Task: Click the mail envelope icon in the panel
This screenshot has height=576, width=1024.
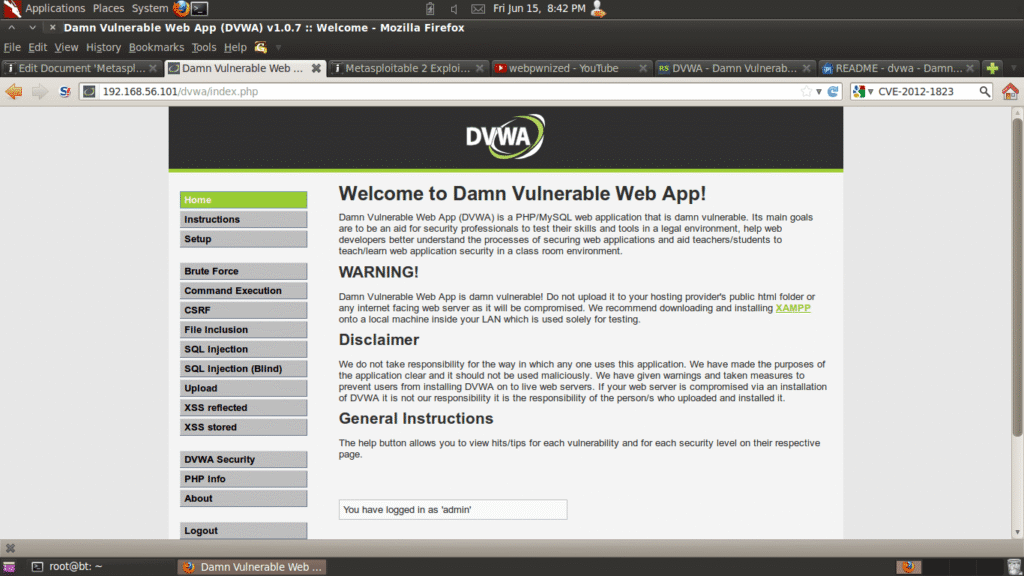Action: (478, 8)
